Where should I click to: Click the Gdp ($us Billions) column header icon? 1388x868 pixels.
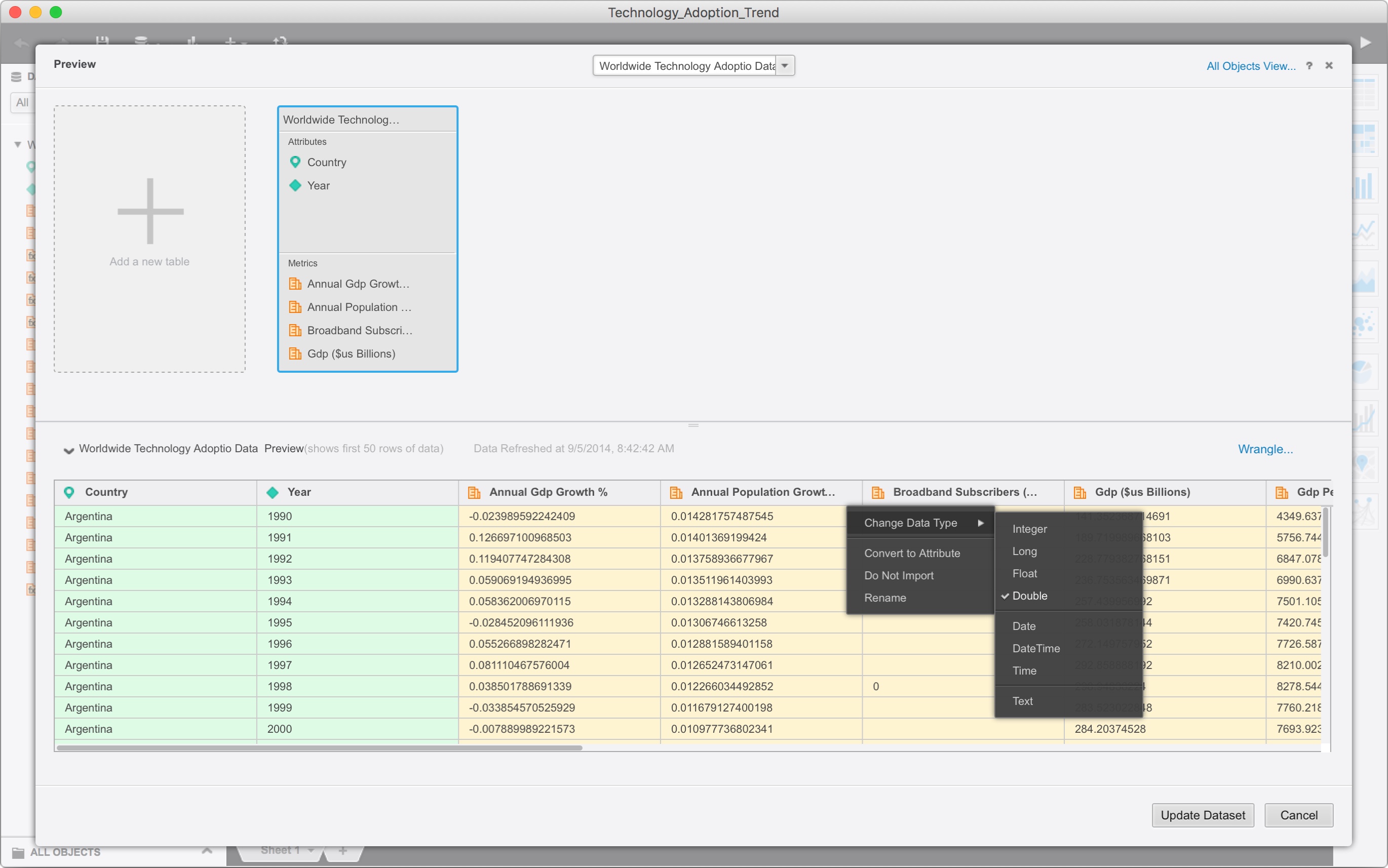pos(1080,492)
